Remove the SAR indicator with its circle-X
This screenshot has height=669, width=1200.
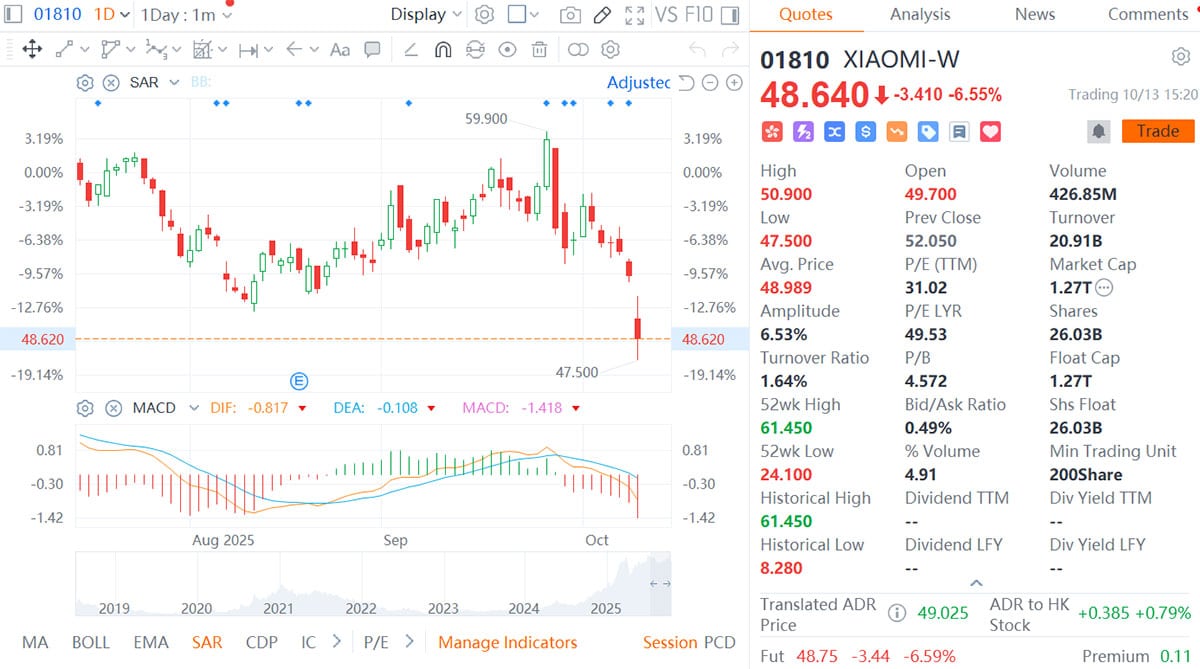pyautogui.click(x=110, y=83)
